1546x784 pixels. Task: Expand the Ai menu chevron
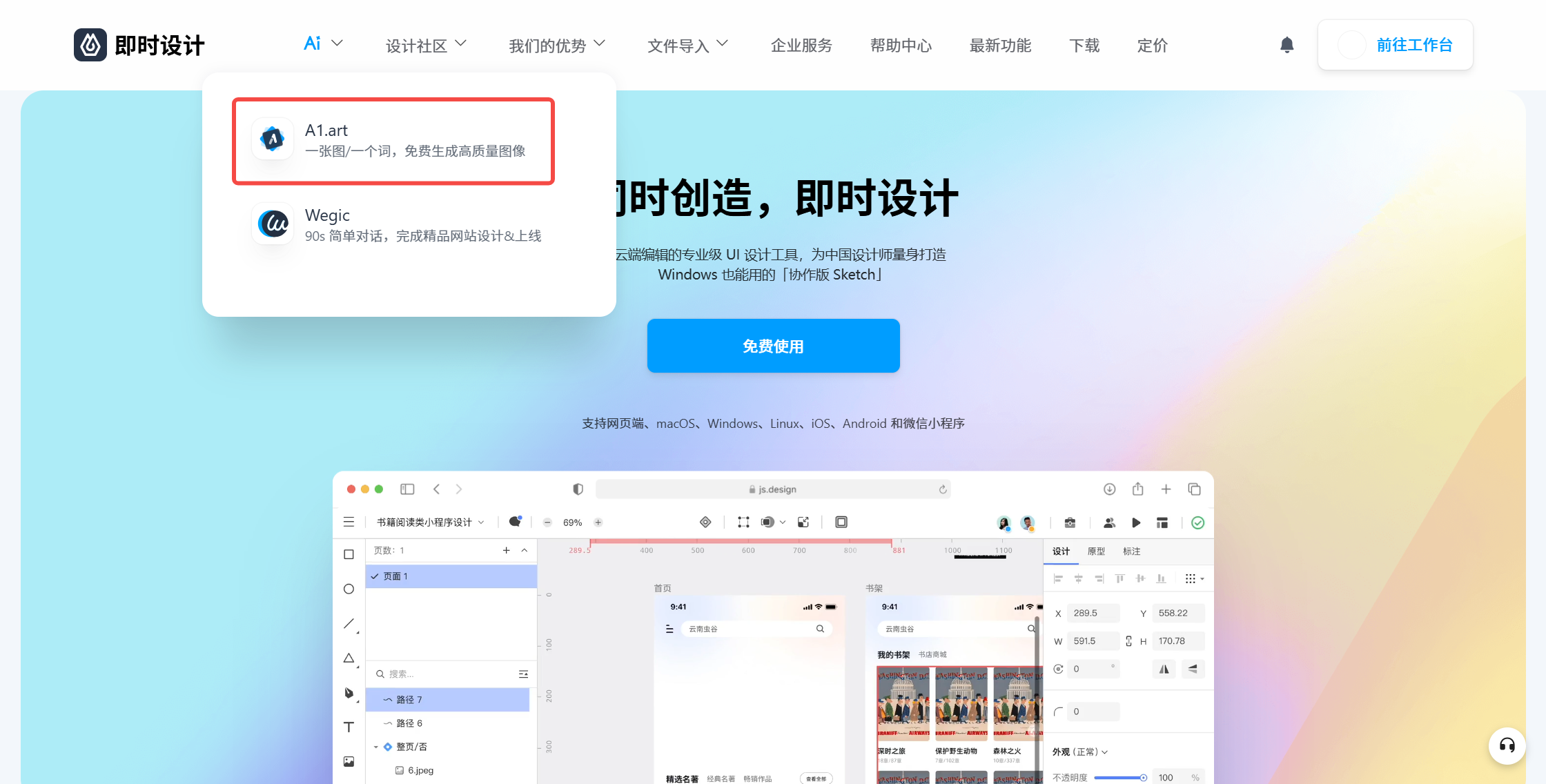tap(337, 43)
